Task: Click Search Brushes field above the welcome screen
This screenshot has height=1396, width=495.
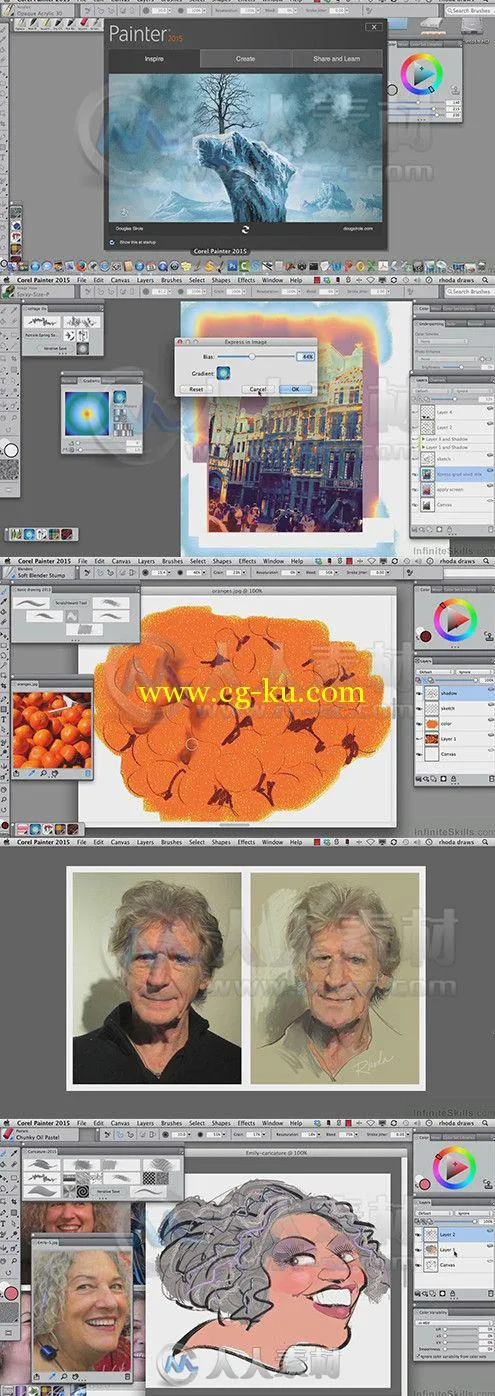Action: click(x=471, y=11)
